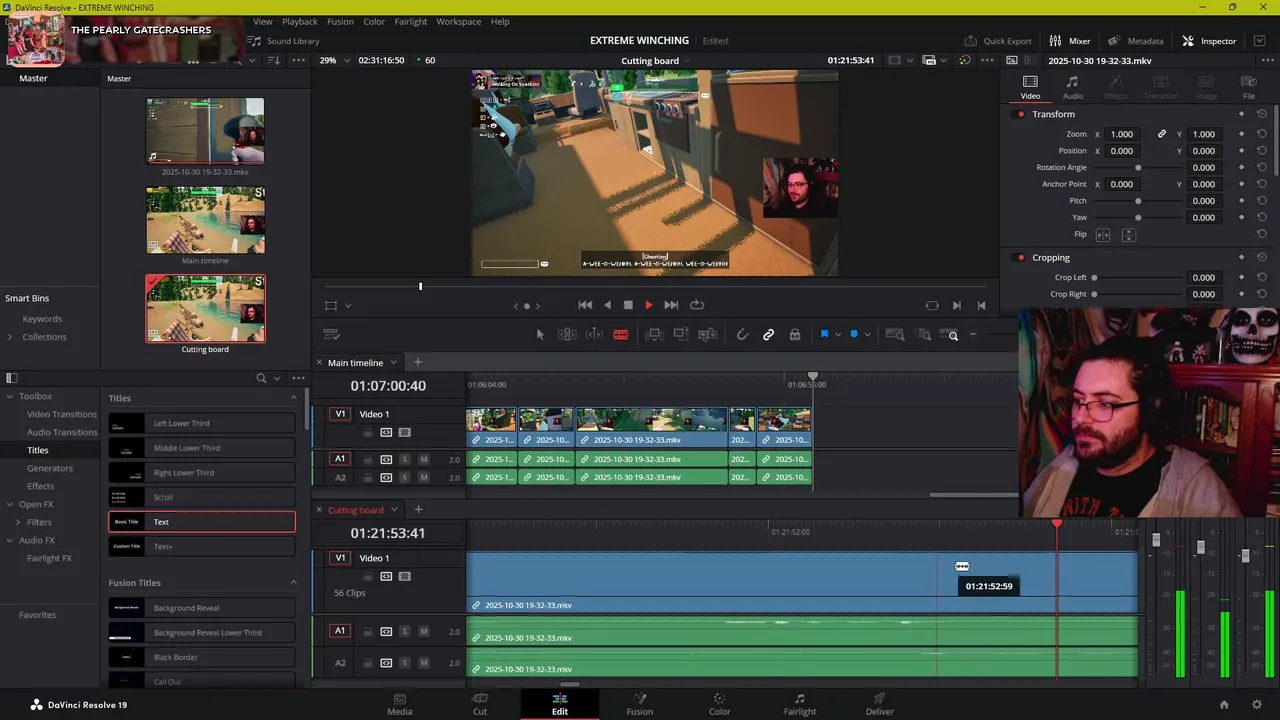The image size is (1280, 720).
Task: Click the Overwrite Clip toolbar icon
Action: point(681,335)
